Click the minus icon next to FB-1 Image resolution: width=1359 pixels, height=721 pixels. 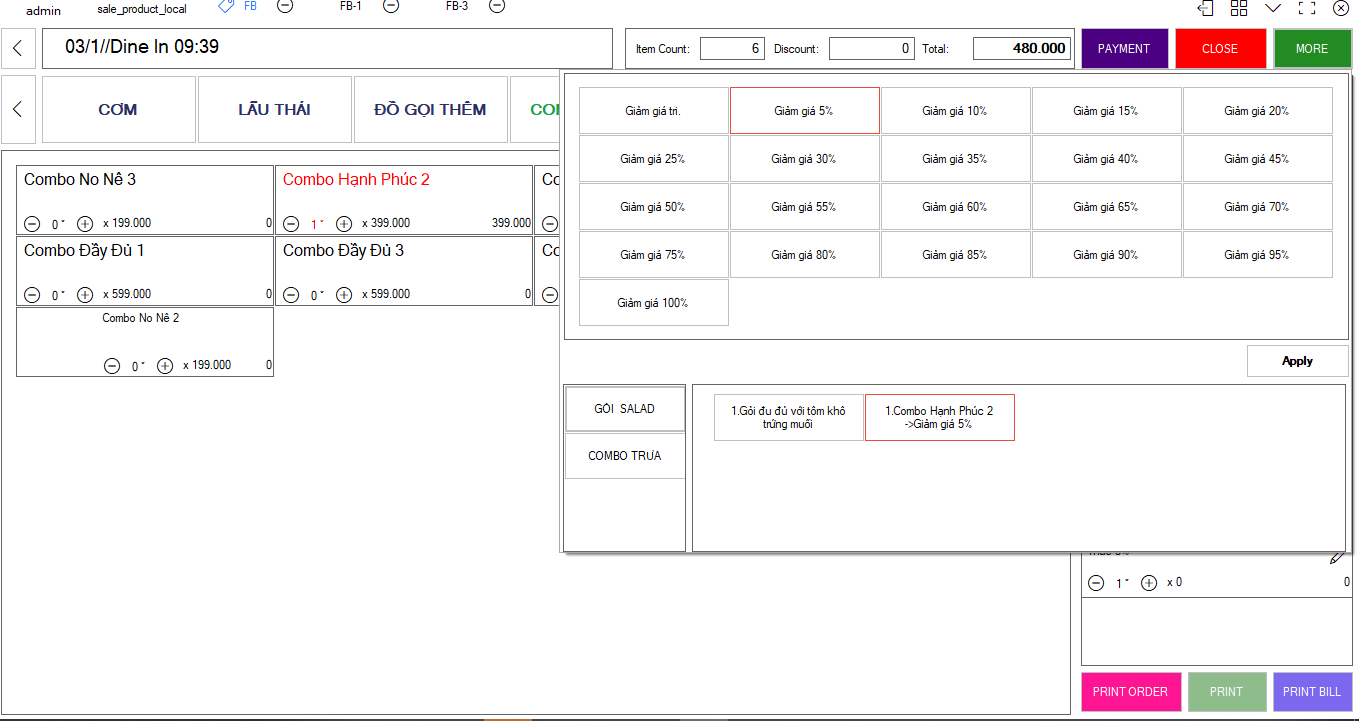391,7
